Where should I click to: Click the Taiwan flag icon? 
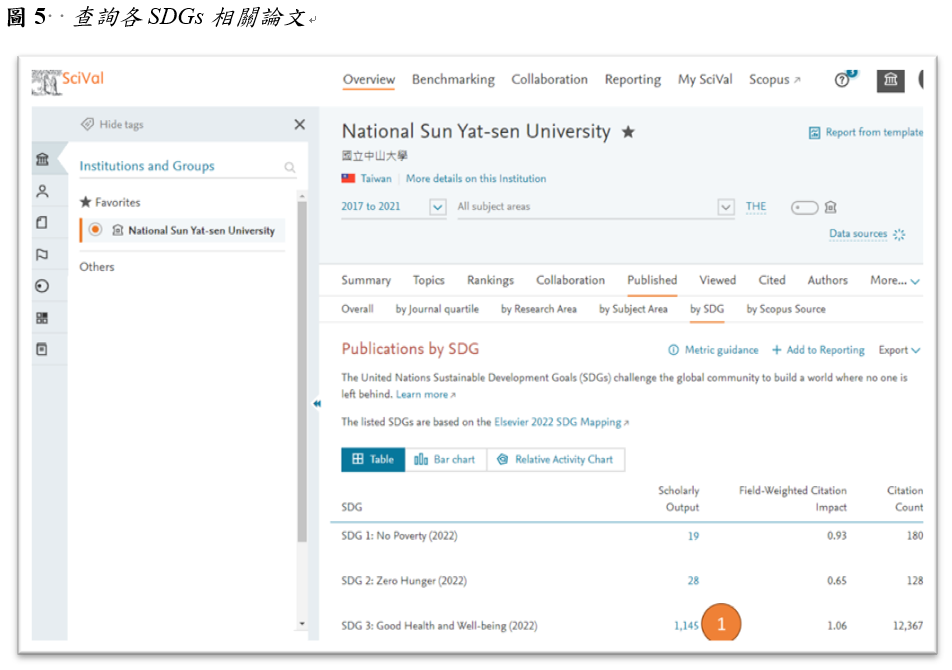348,178
